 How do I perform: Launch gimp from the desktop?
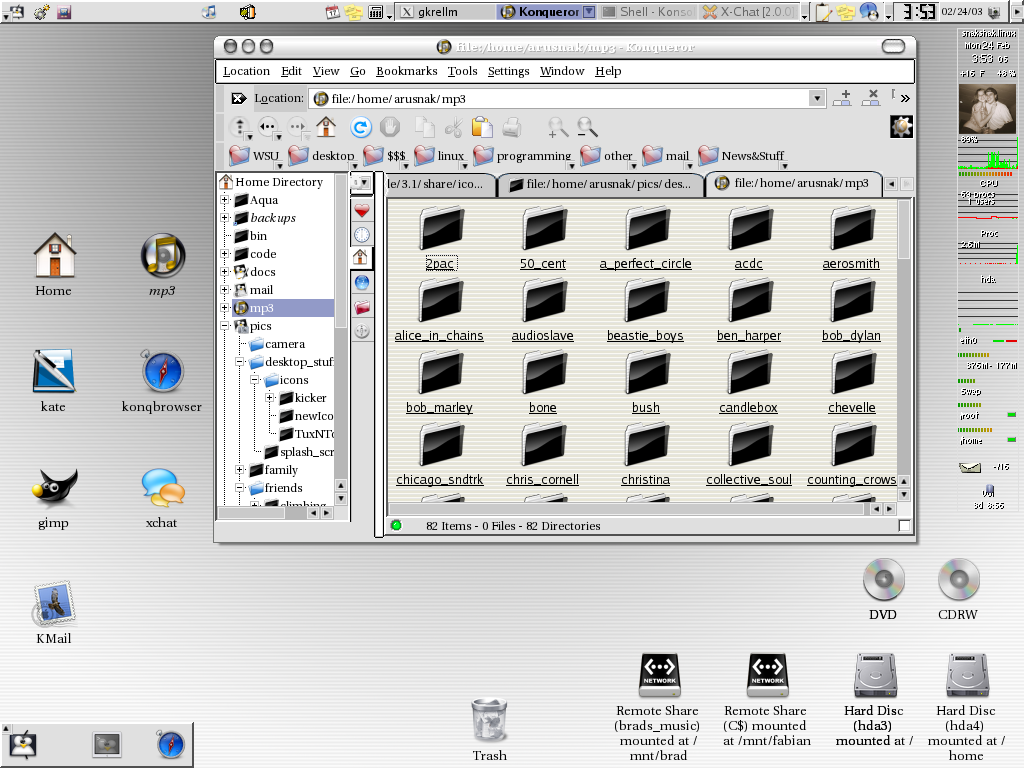(x=54, y=488)
